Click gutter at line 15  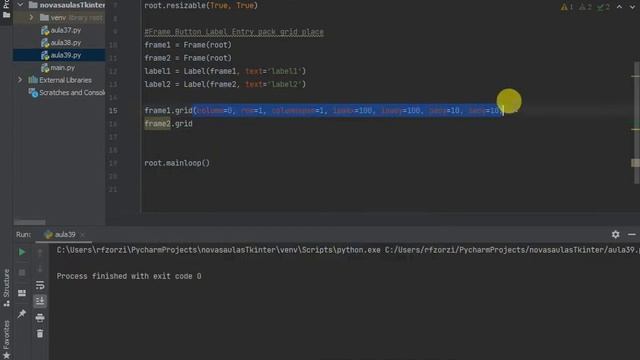pos(113,111)
